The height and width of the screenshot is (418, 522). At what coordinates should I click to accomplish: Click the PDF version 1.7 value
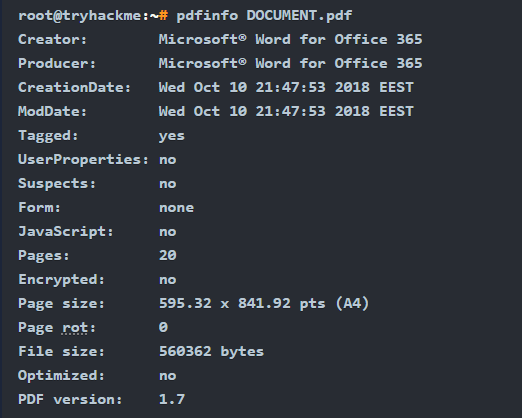172,399
